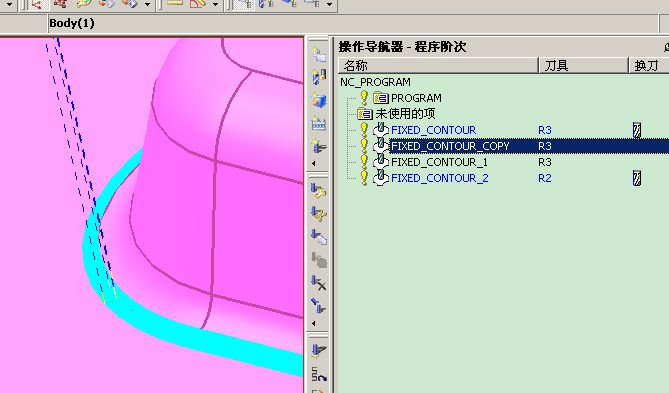Click the Create Tool icon
The image size is (669, 393).
click(x=318, y=77)
